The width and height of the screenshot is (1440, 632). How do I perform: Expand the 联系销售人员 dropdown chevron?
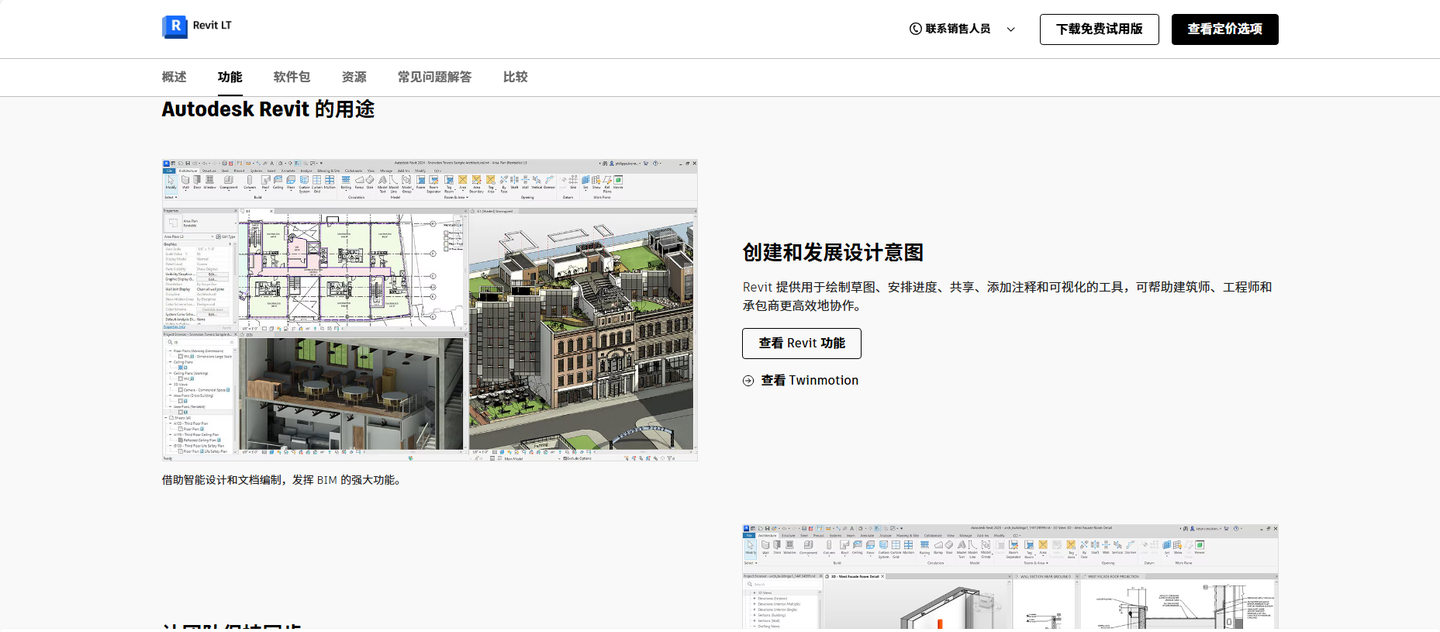pyautogui.click(x=1011, y=30)
